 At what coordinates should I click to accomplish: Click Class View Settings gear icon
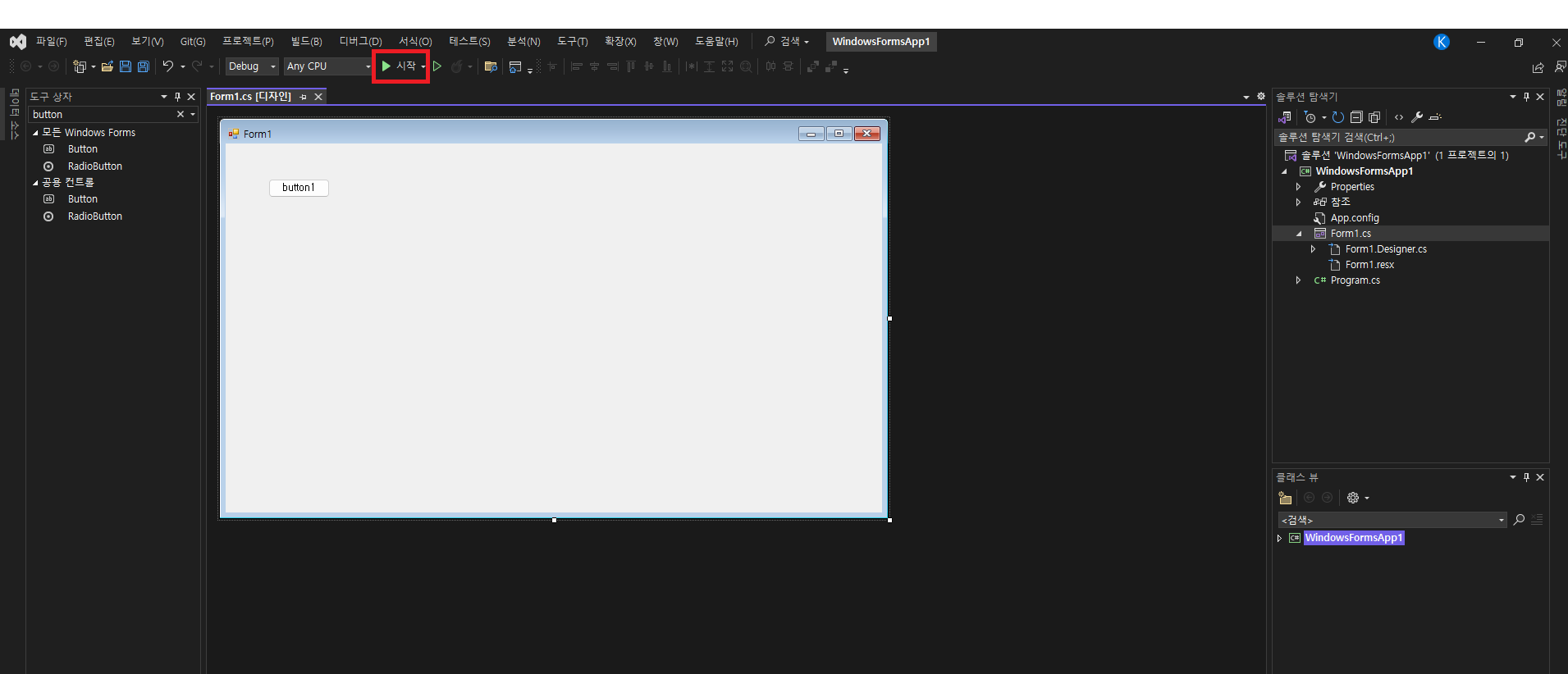[x=1353, y=498]
